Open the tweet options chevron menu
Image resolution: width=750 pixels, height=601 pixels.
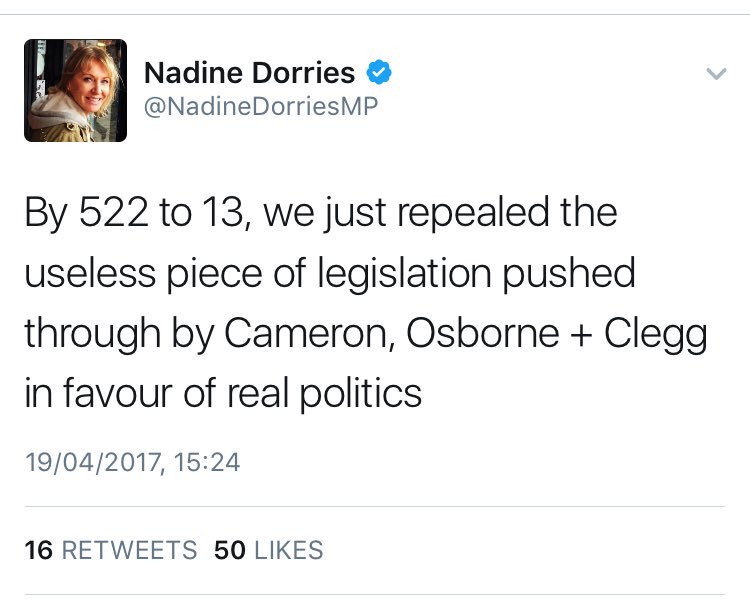click(x=715, y=74)
